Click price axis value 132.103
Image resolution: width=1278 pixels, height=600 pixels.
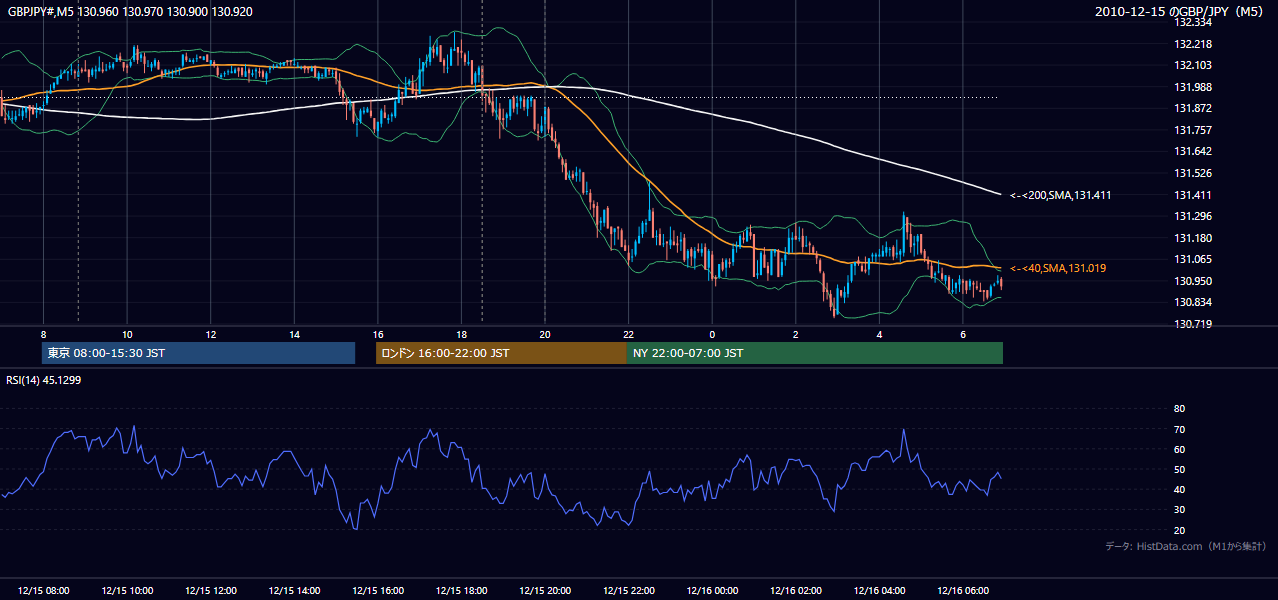1193,65
